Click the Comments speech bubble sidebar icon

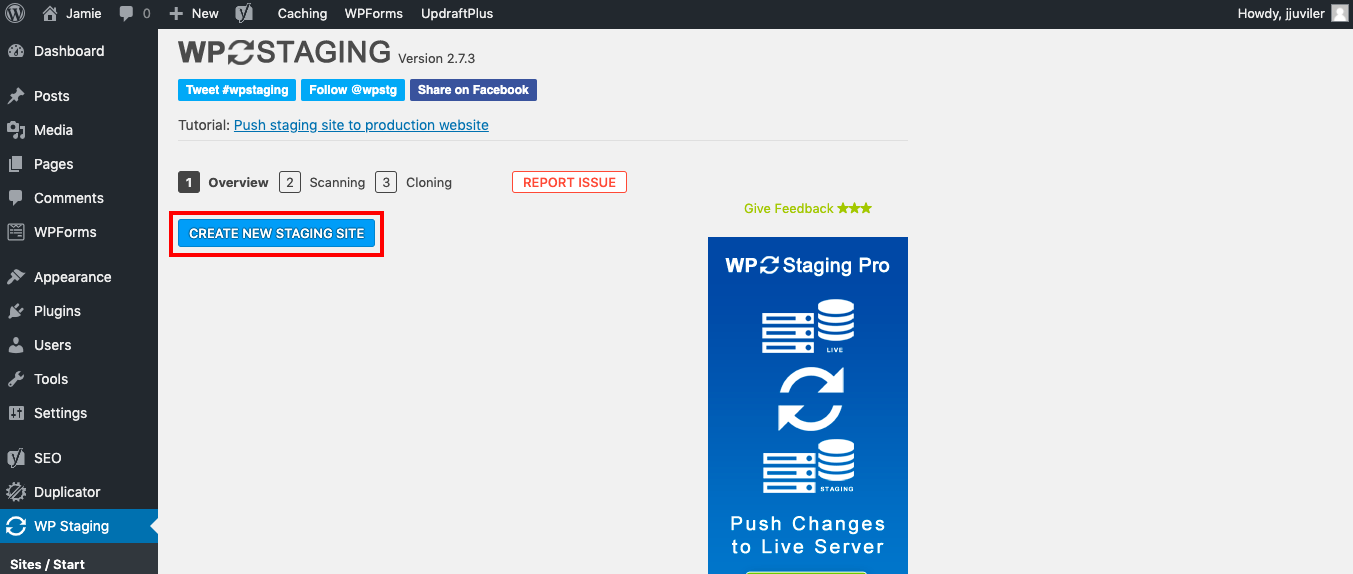point(16,198)
